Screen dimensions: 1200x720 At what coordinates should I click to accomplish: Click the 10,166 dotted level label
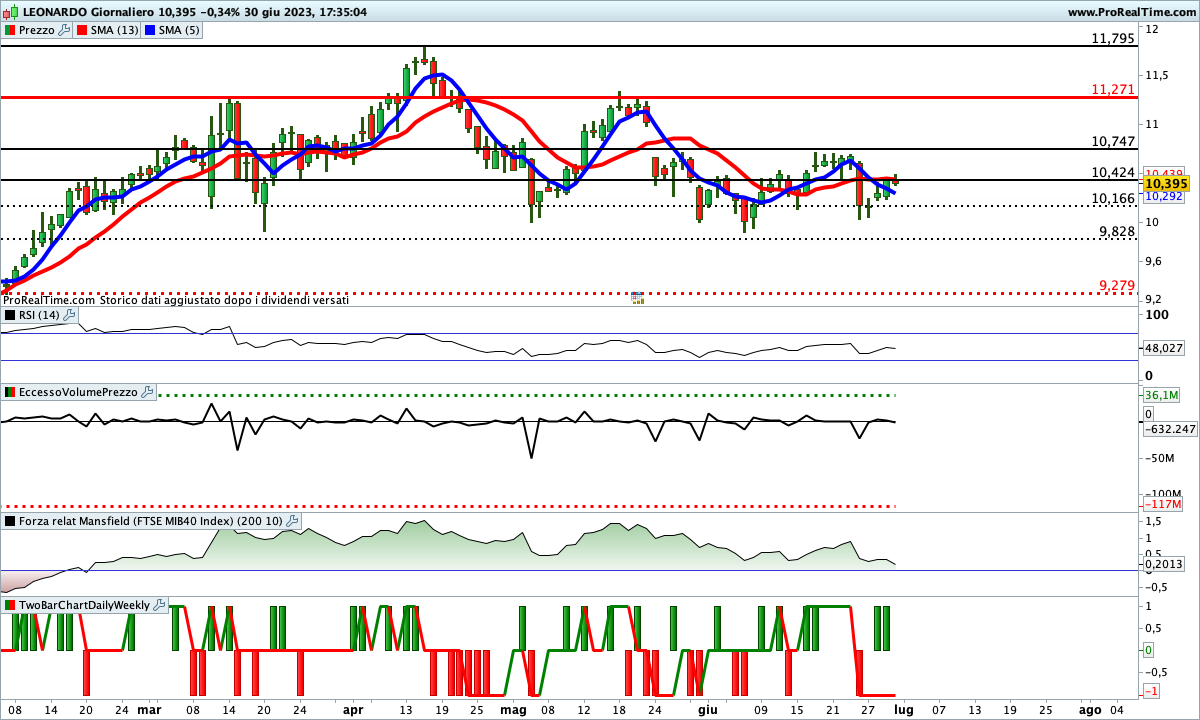1113,198
